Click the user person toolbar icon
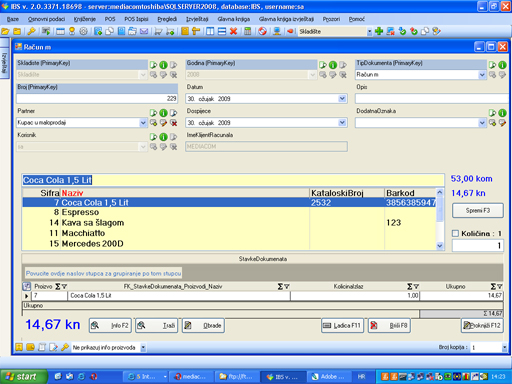 click(x=72, y=32)
